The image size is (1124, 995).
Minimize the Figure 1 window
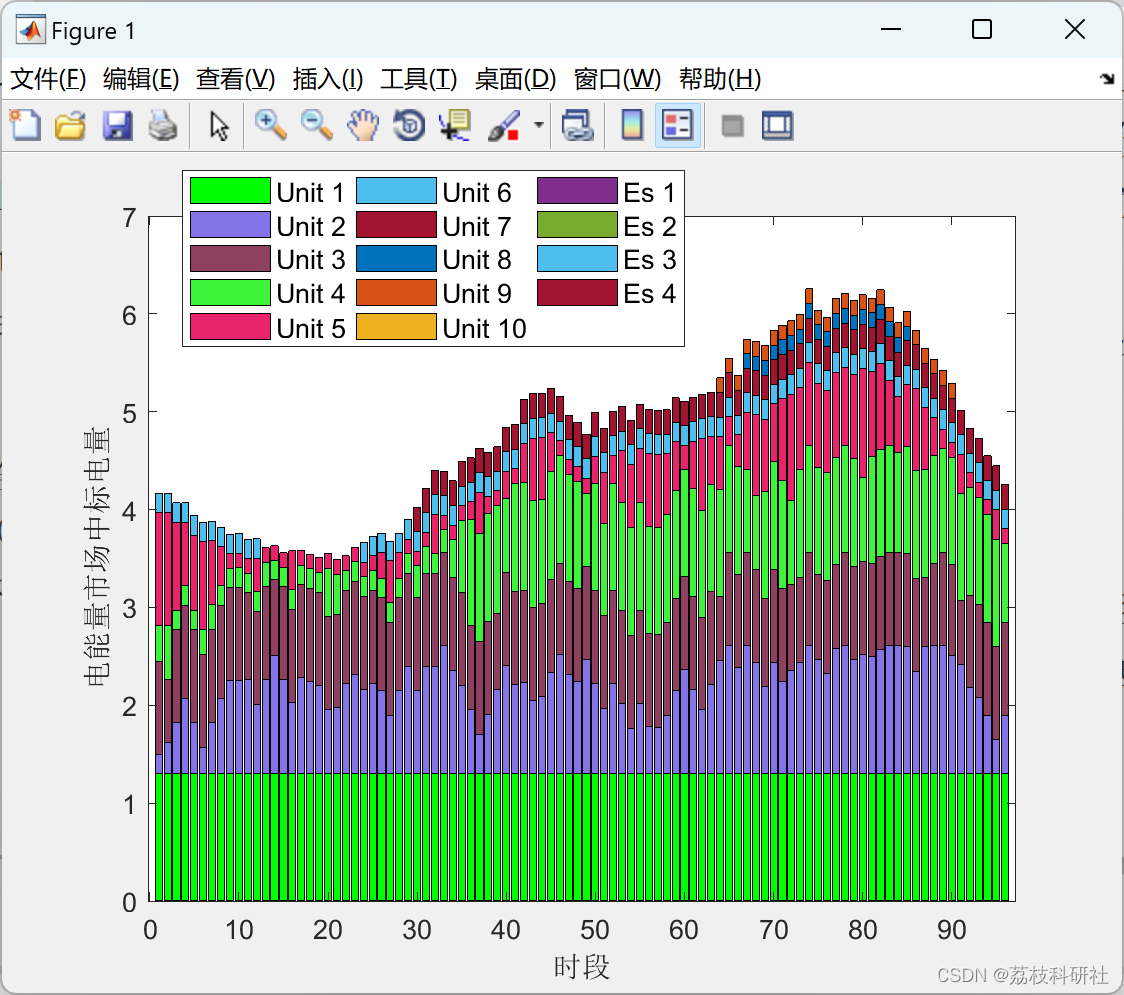890,29
